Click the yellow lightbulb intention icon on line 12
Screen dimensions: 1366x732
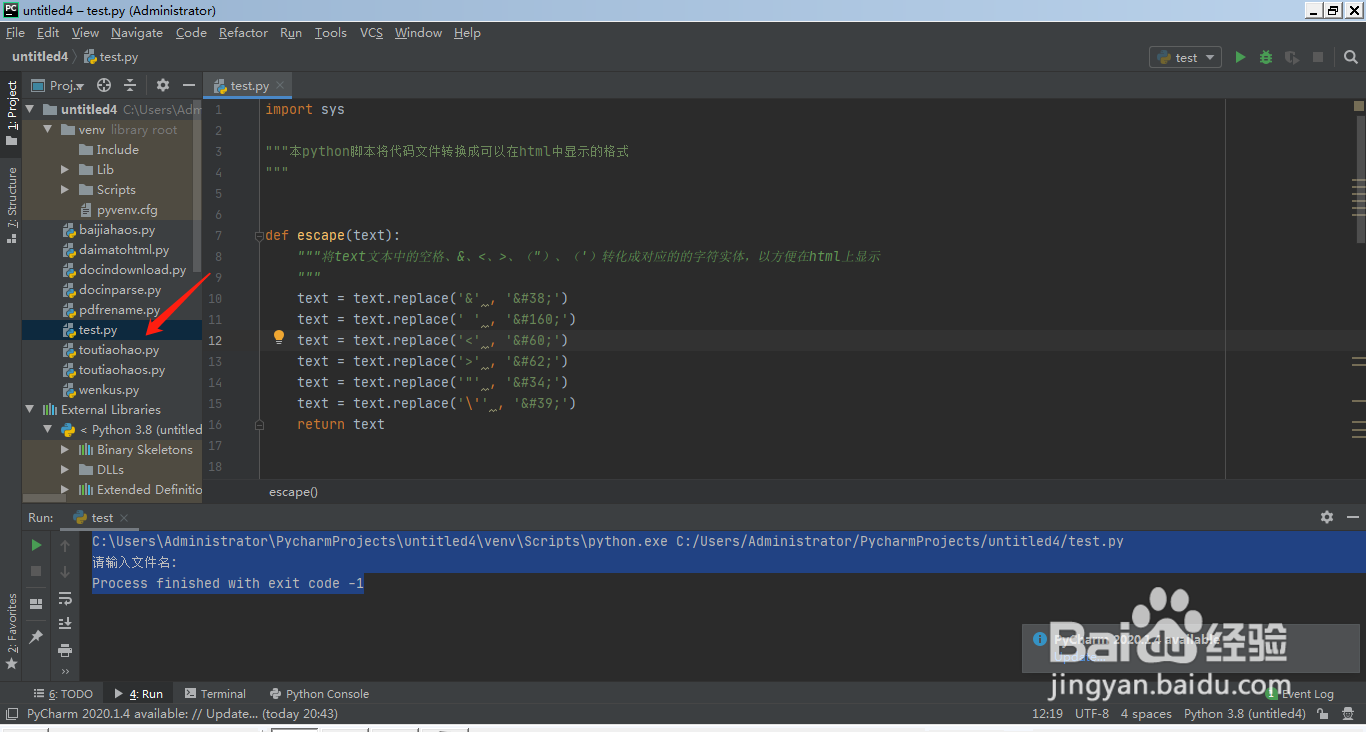click(279, 338)
